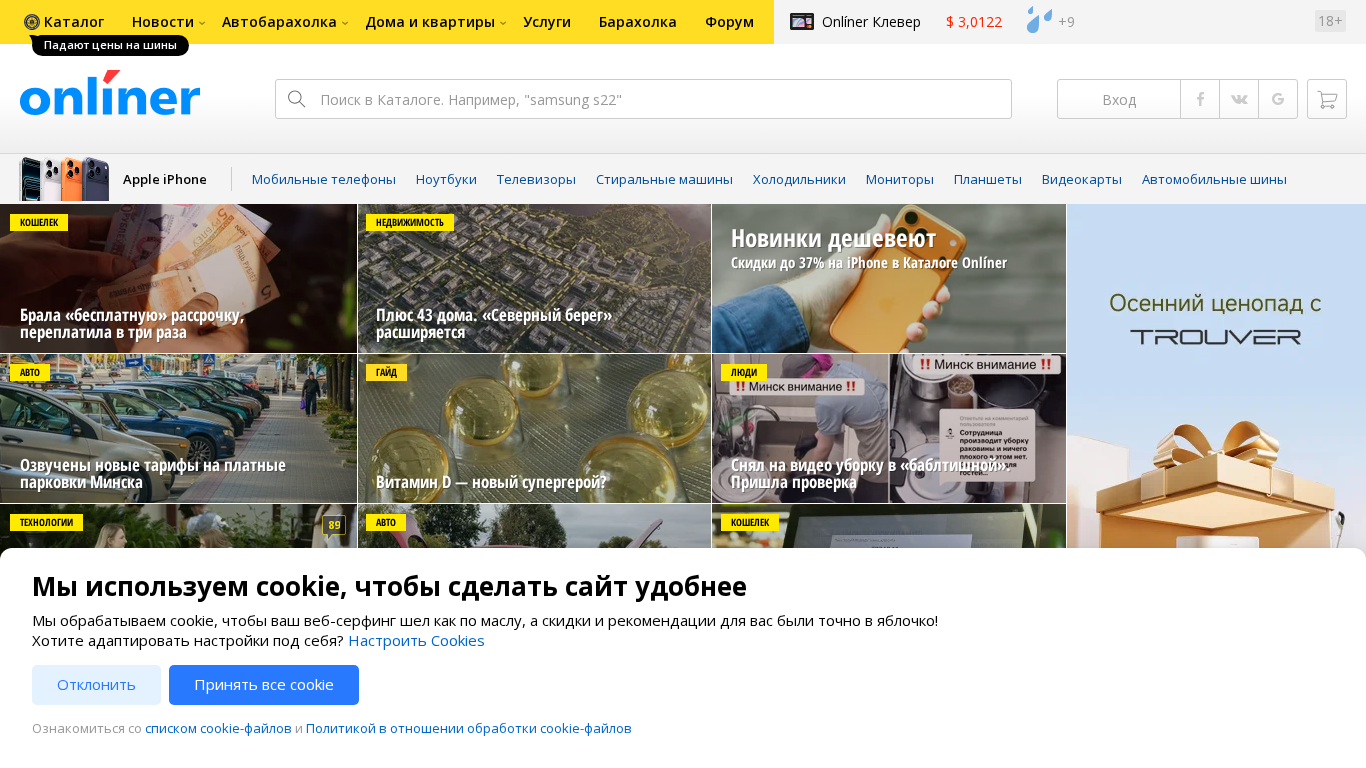Log in with VK icon
Viewport: 1366px width, 768px height.
pos(1239,99)
